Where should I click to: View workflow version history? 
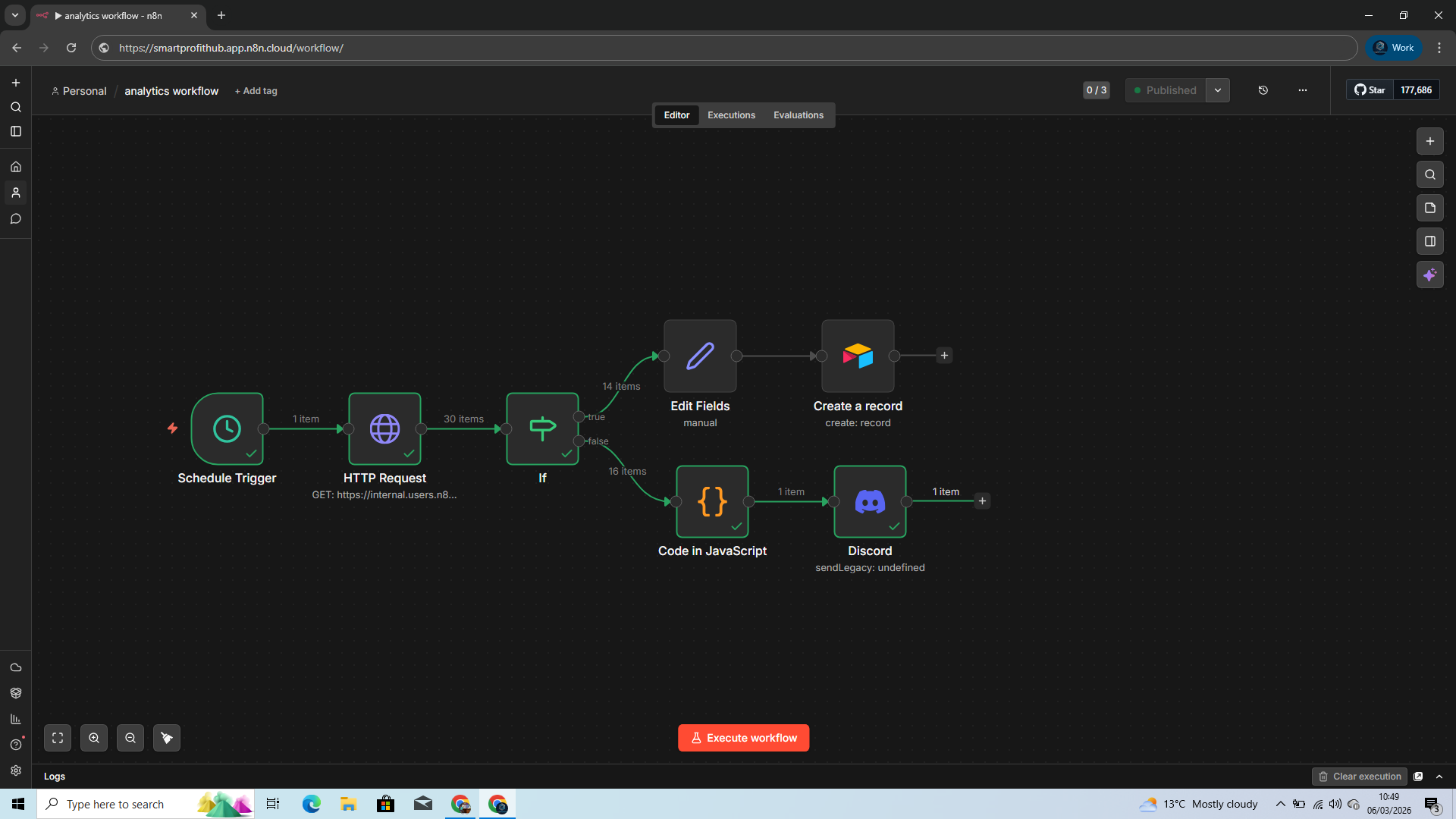tap(1263, 89)
